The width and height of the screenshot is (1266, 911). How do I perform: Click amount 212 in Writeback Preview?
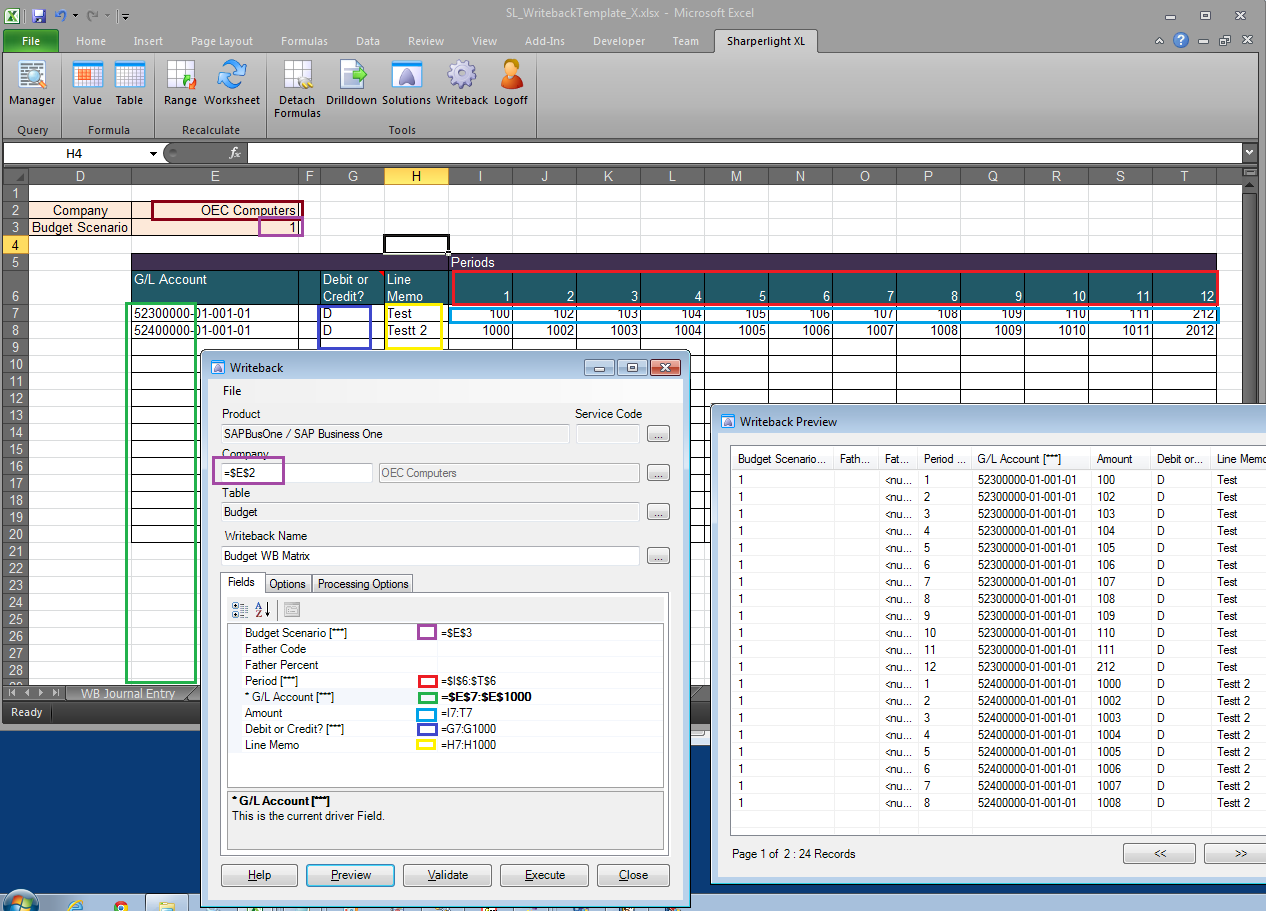1107,667
